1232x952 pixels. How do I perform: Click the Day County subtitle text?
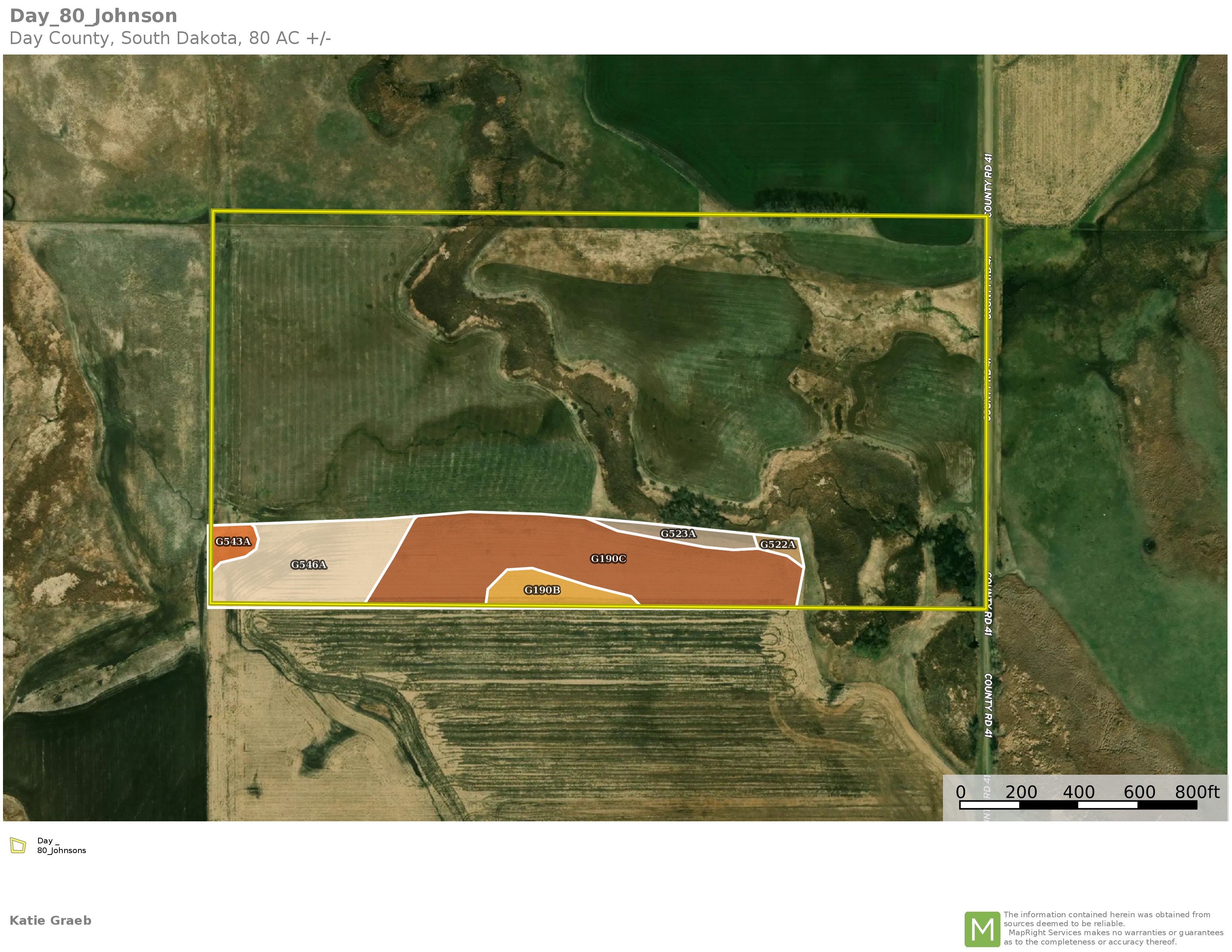tap(170, 38)
